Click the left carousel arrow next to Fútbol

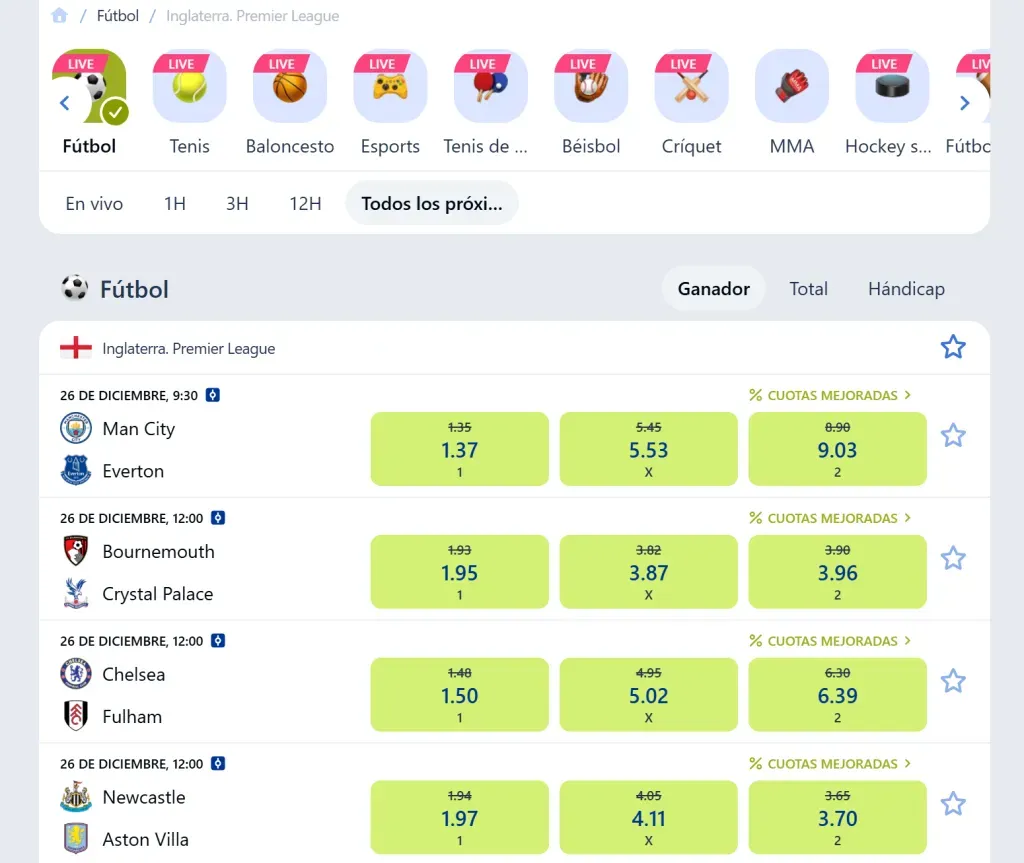(63, 102)
